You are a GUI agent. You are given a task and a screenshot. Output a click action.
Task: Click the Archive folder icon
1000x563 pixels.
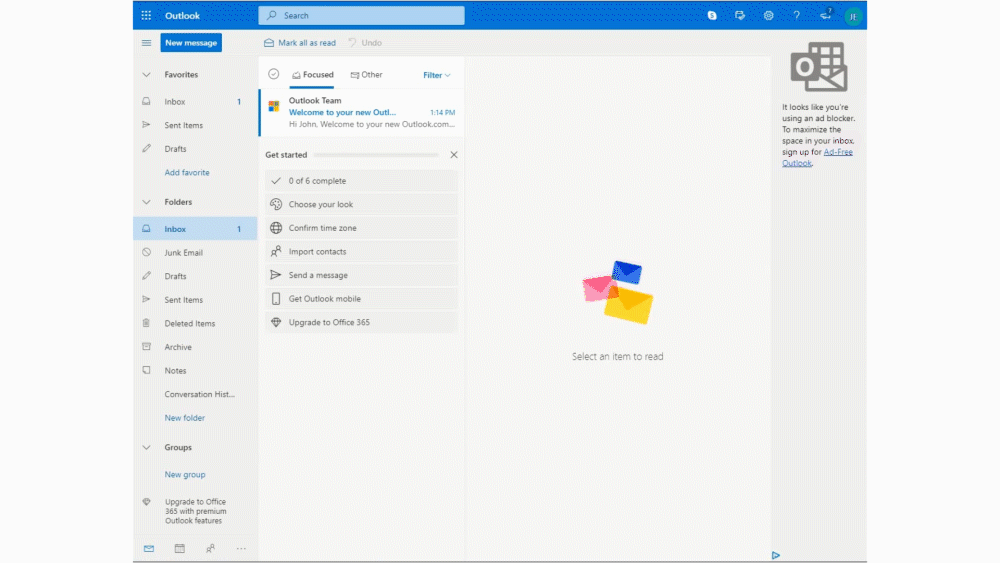(x=146, y=346)
